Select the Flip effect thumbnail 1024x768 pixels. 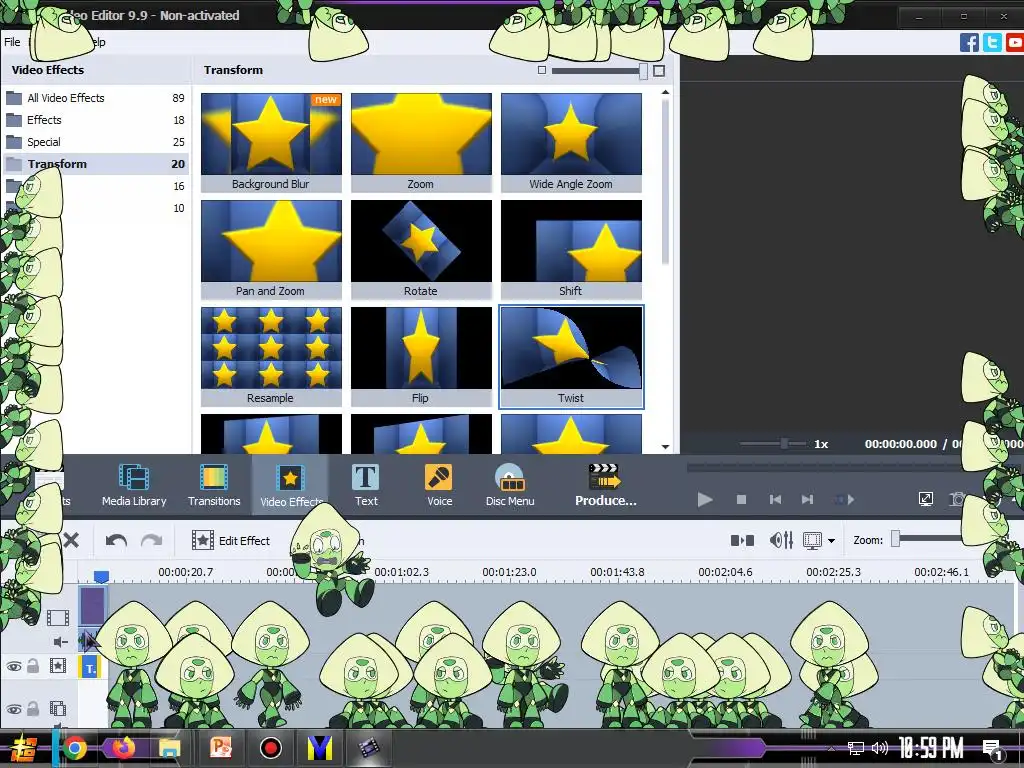coord(421,357)
